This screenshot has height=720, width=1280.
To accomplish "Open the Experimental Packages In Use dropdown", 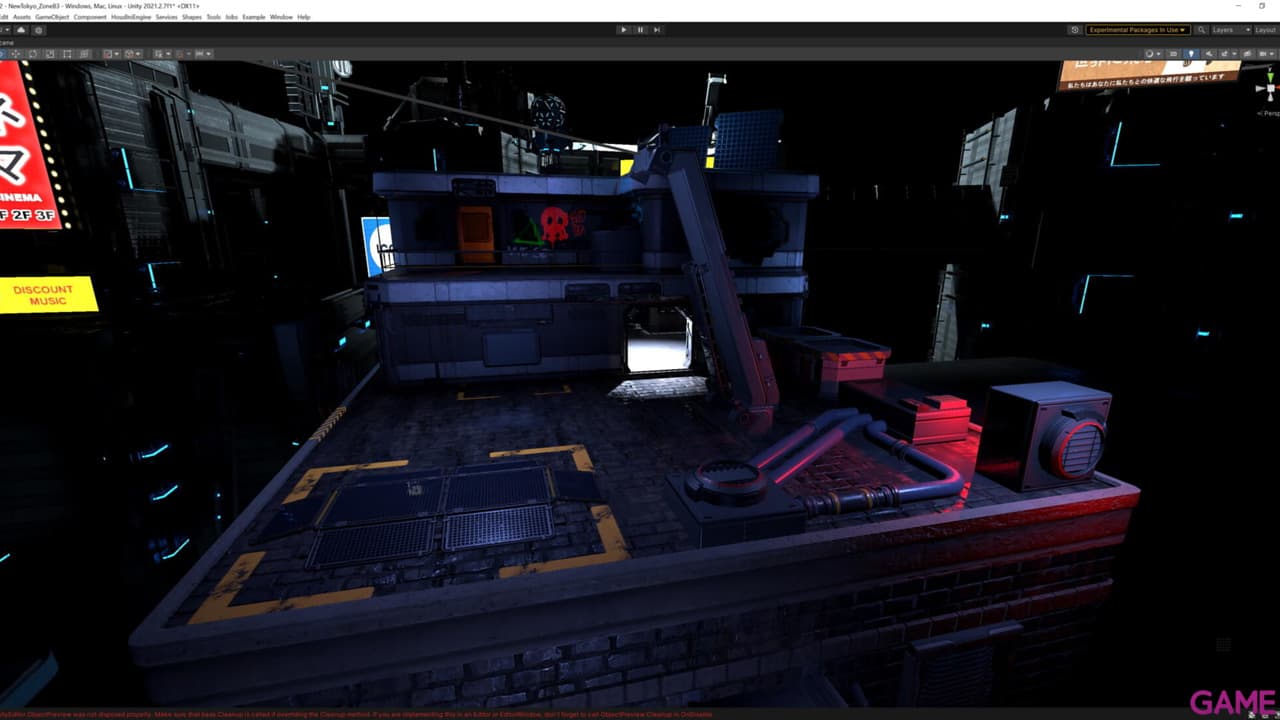I will 1138,30.
